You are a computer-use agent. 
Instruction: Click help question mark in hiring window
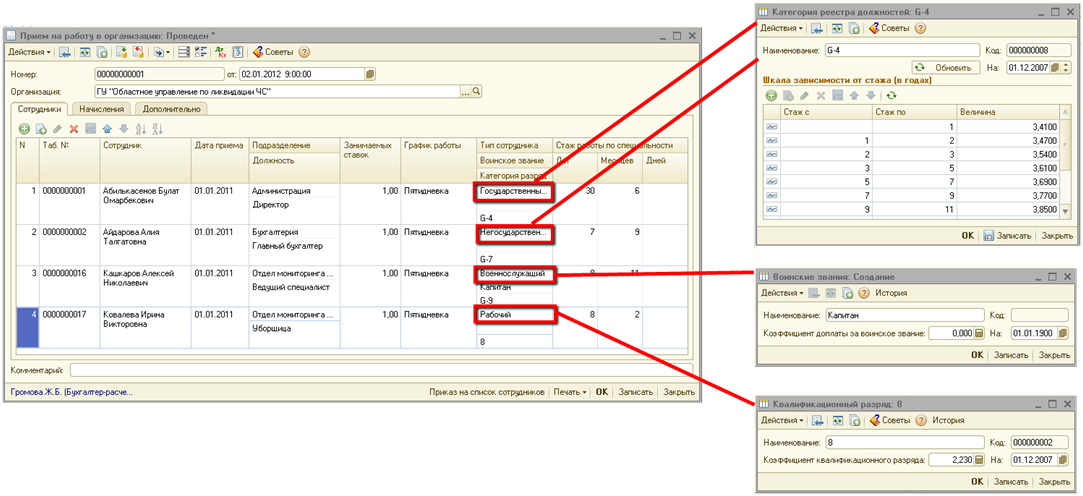304,52
